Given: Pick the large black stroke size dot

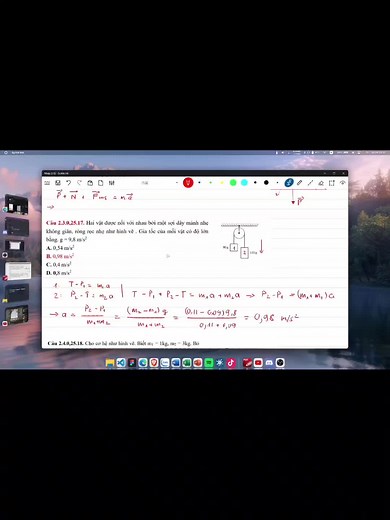Looking at the screenshot, I should pos(266,182).
